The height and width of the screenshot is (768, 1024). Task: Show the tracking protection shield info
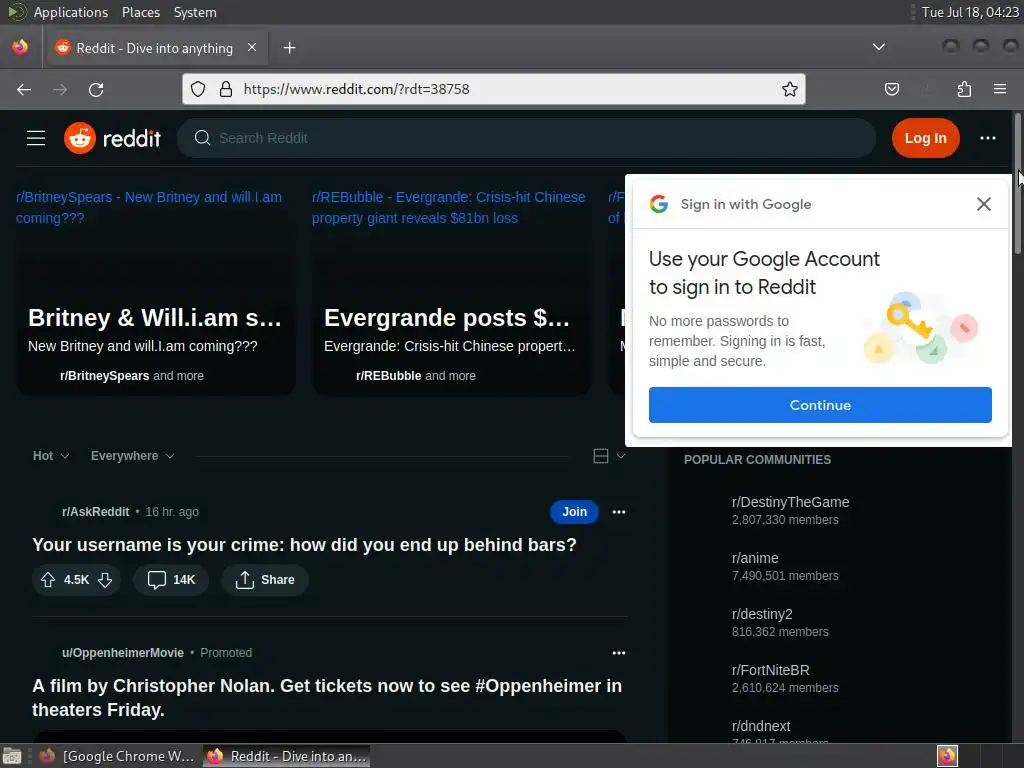coord(198,89)
